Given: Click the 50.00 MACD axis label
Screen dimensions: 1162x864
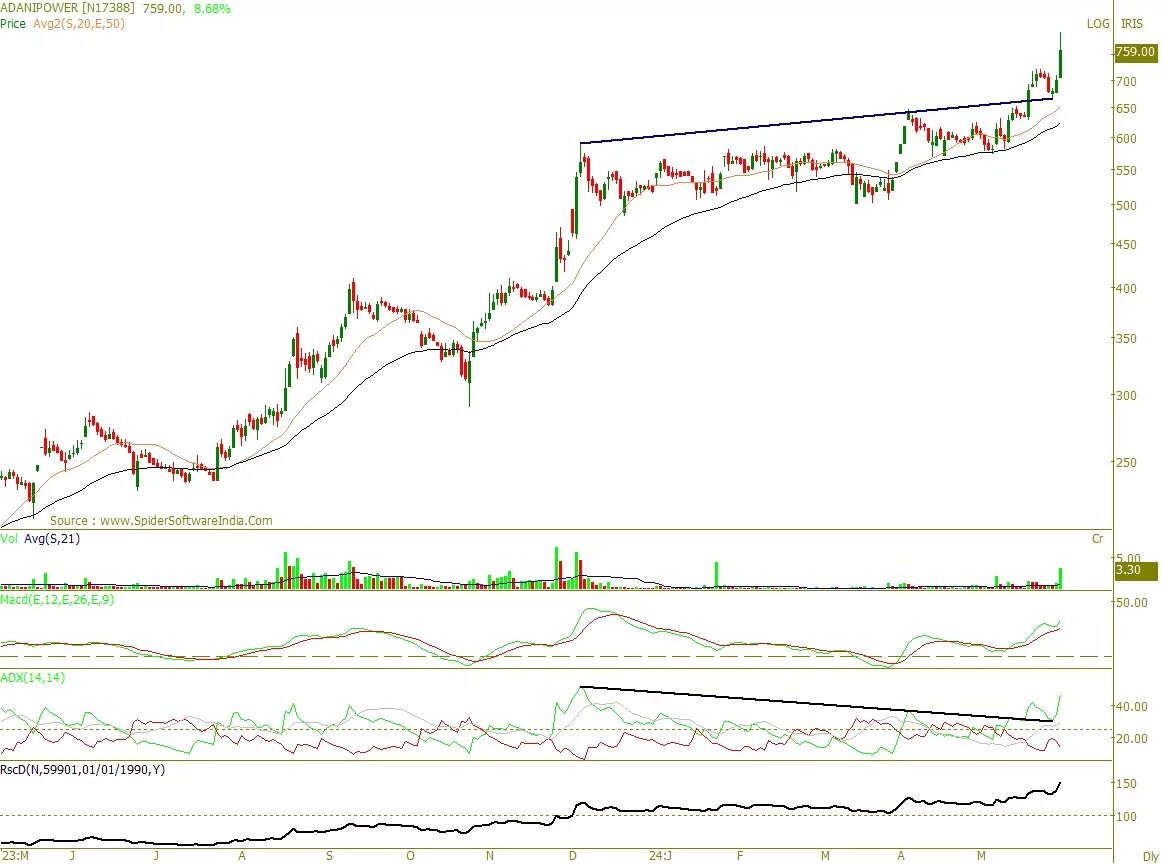Looking at the screenshot, I should 1131,602.
